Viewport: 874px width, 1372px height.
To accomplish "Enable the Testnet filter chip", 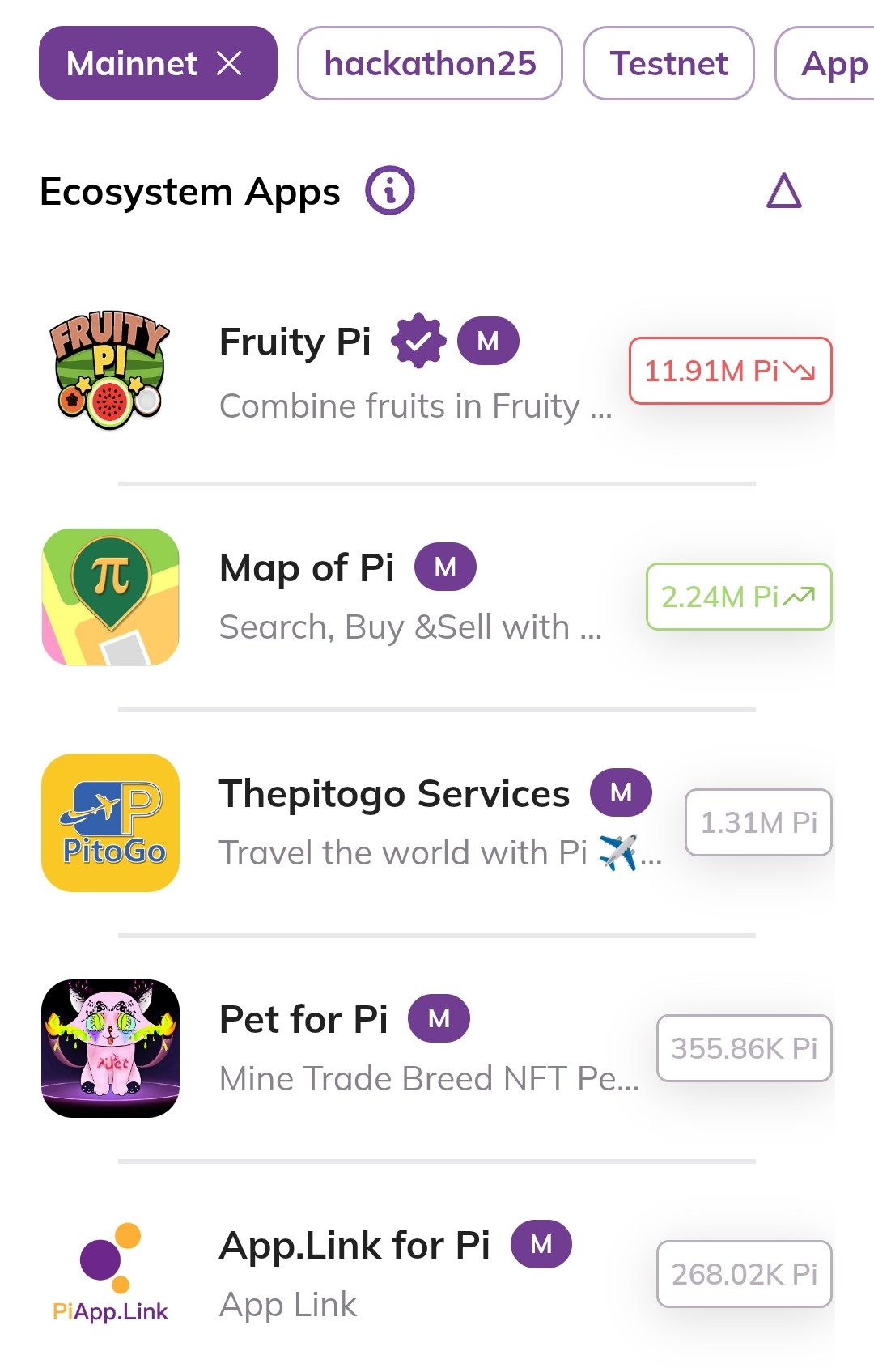I will point(668,63).
